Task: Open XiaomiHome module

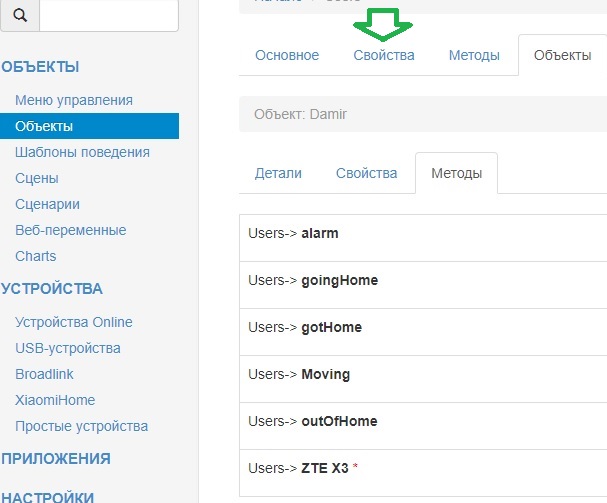Action: click(x=55, y=400)
